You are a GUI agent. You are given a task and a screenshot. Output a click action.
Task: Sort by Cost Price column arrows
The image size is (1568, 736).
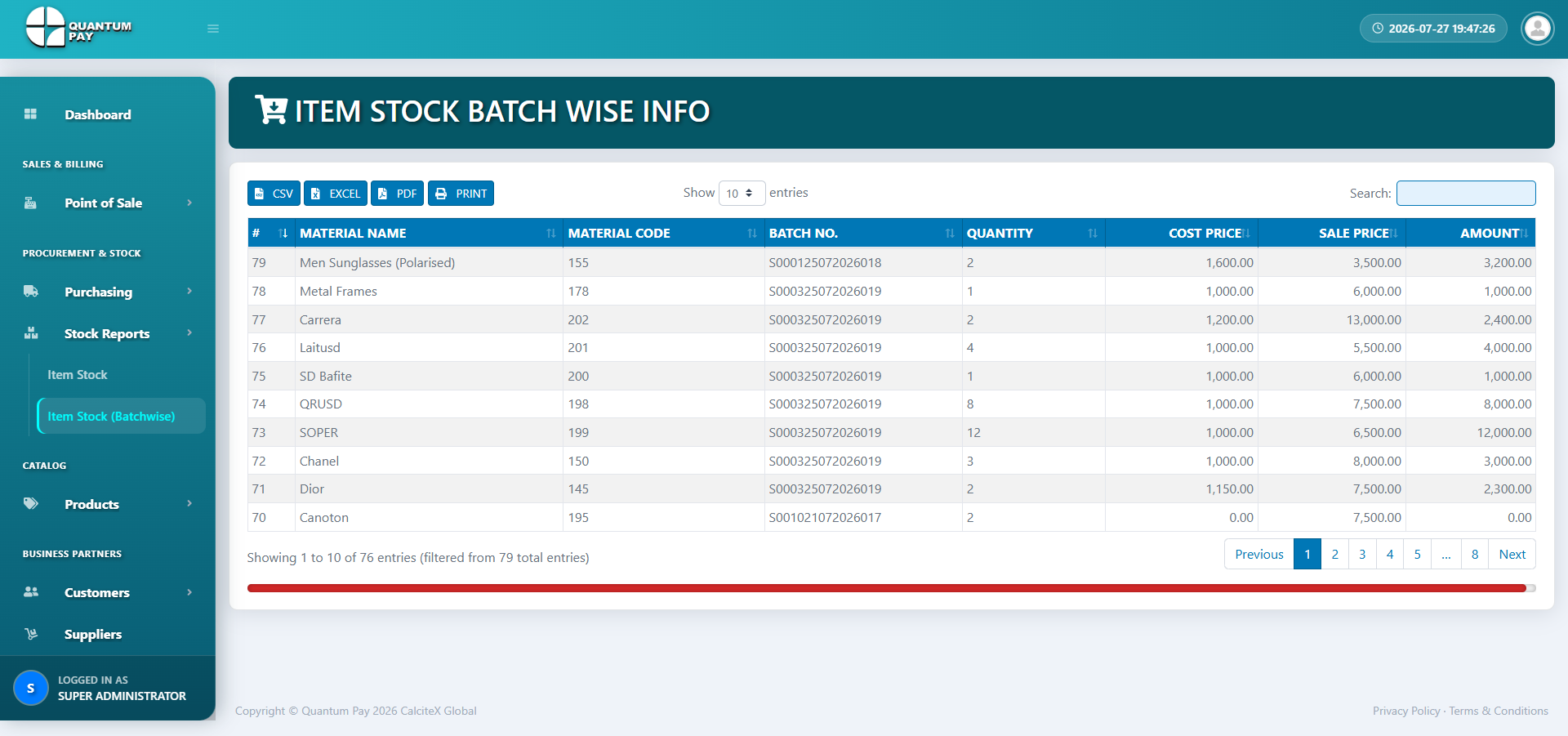coord(1247,234)
